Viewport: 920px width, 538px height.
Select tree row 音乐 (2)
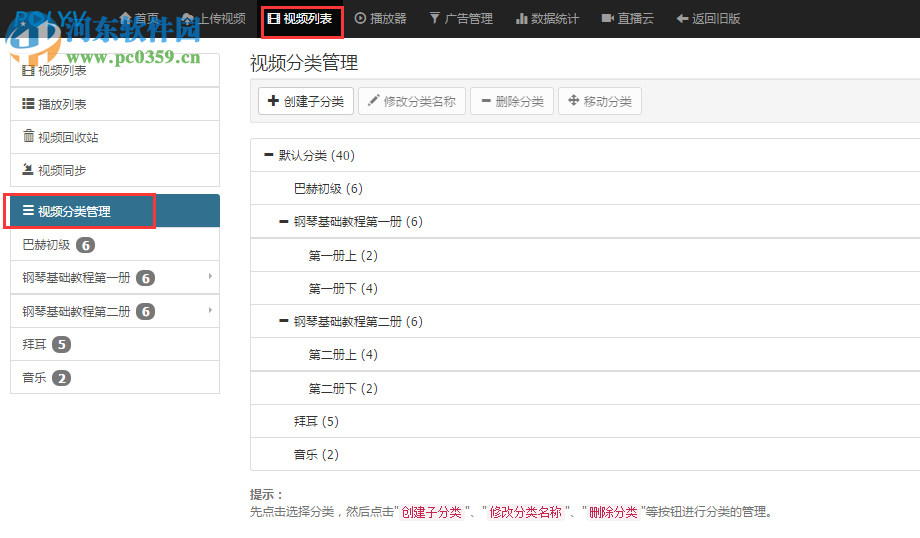click(585, 454)
